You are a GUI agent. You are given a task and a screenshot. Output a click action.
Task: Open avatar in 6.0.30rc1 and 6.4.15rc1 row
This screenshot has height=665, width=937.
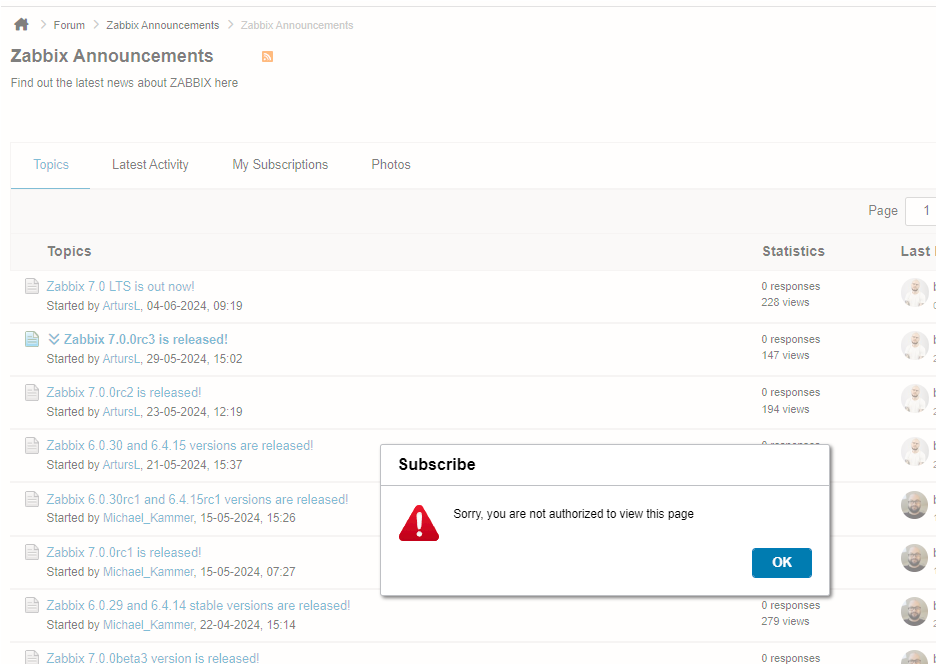914,505
